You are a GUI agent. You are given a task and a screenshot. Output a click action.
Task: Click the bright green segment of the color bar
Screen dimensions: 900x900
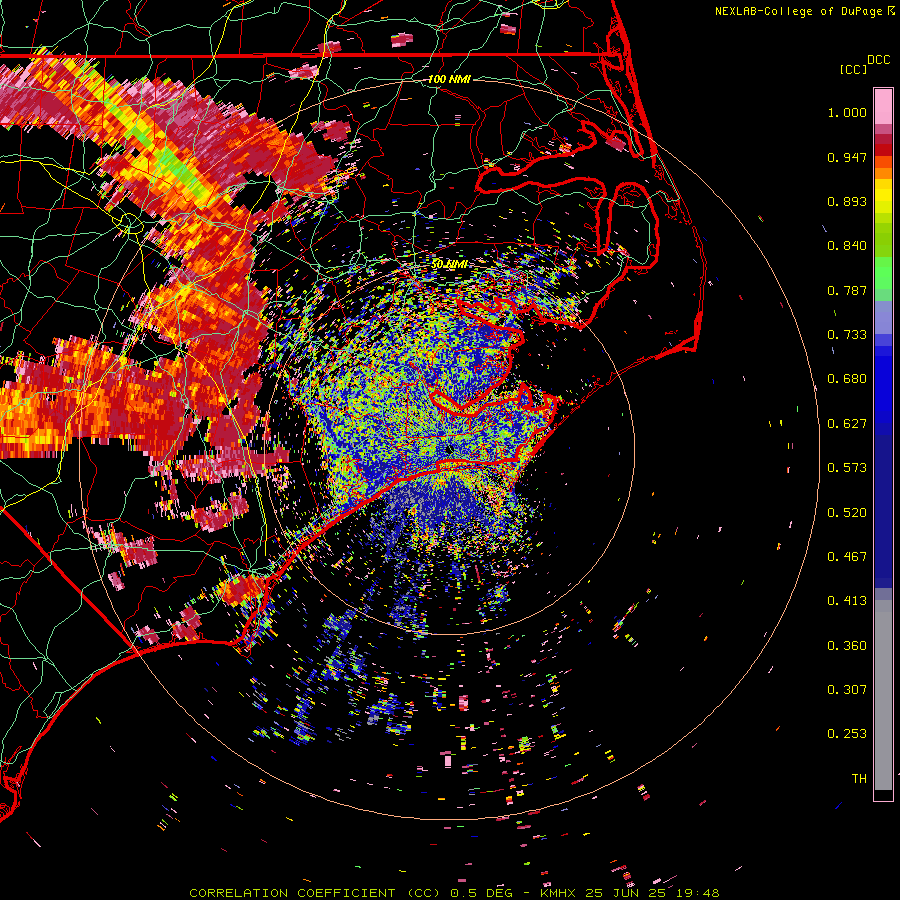pyautogui.click(x=883, y=273)
